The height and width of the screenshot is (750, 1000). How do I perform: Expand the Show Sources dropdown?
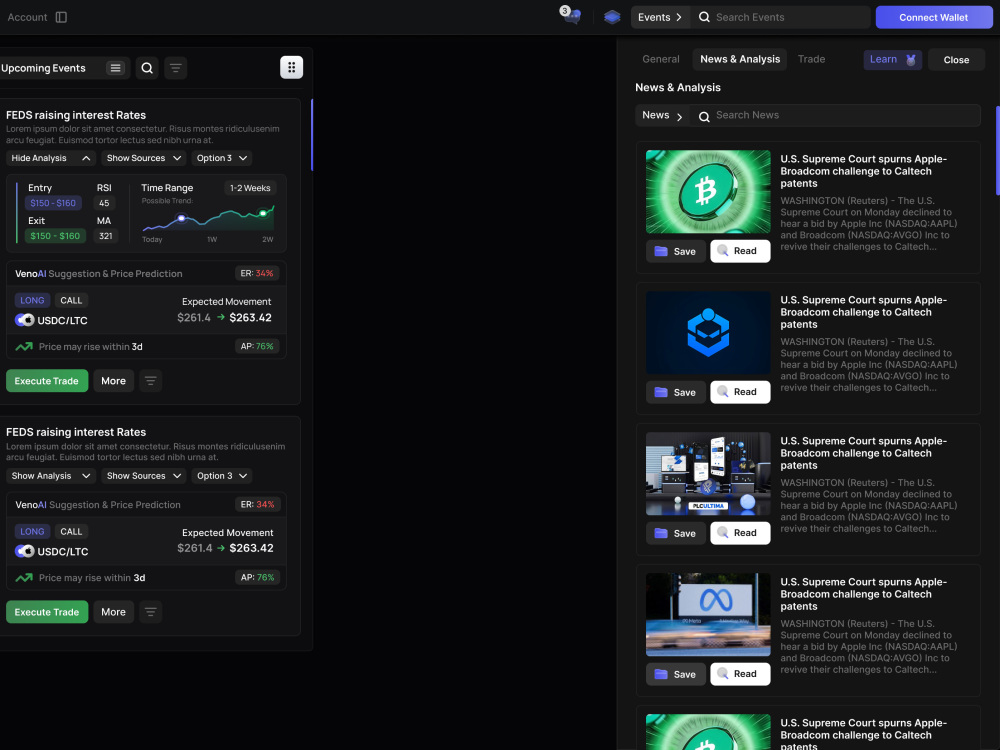(143, 157)
